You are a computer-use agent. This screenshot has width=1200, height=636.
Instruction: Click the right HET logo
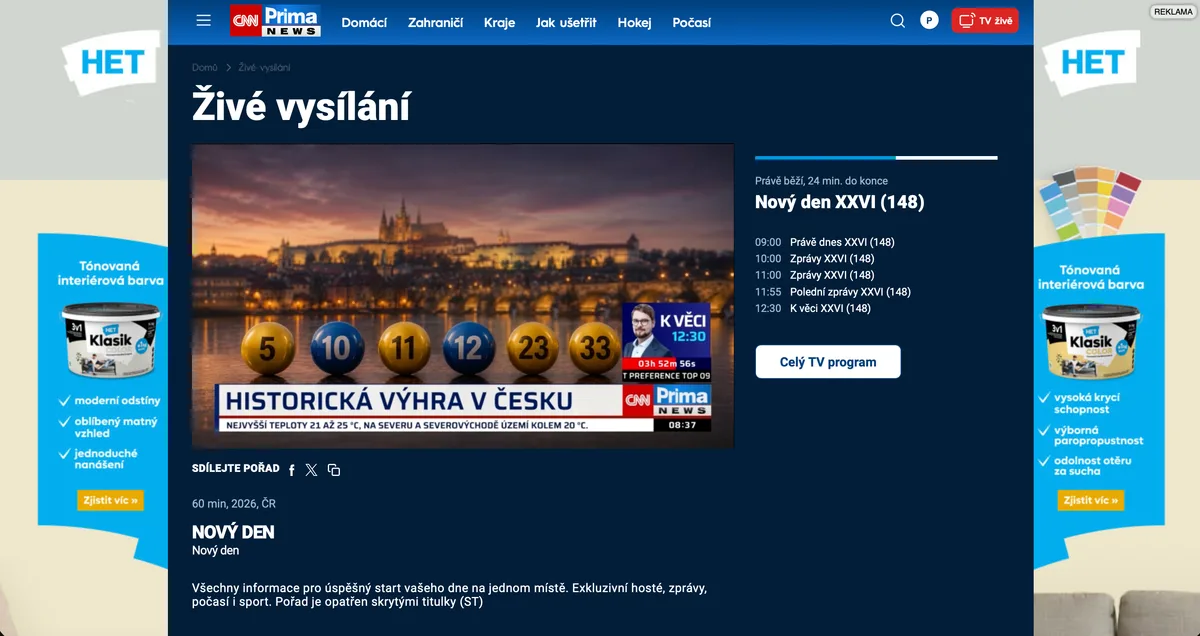click(x=1091, y=62)
